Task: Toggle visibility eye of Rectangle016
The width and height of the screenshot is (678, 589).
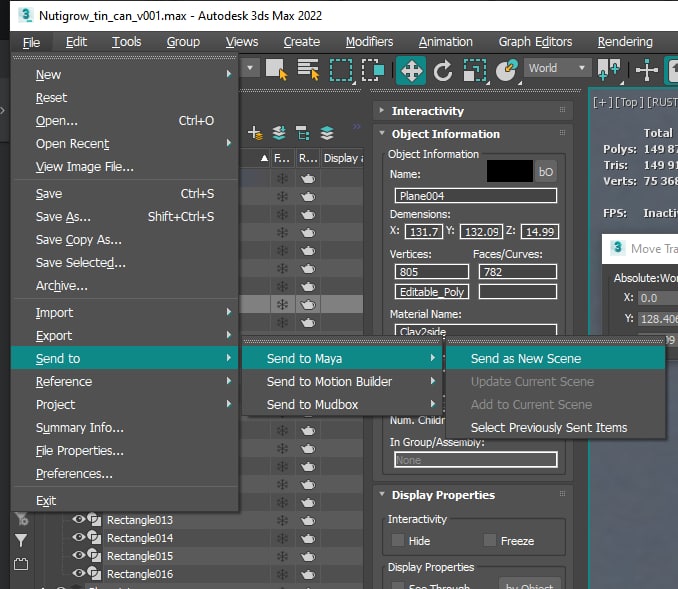Action: [x=78, y=573]
